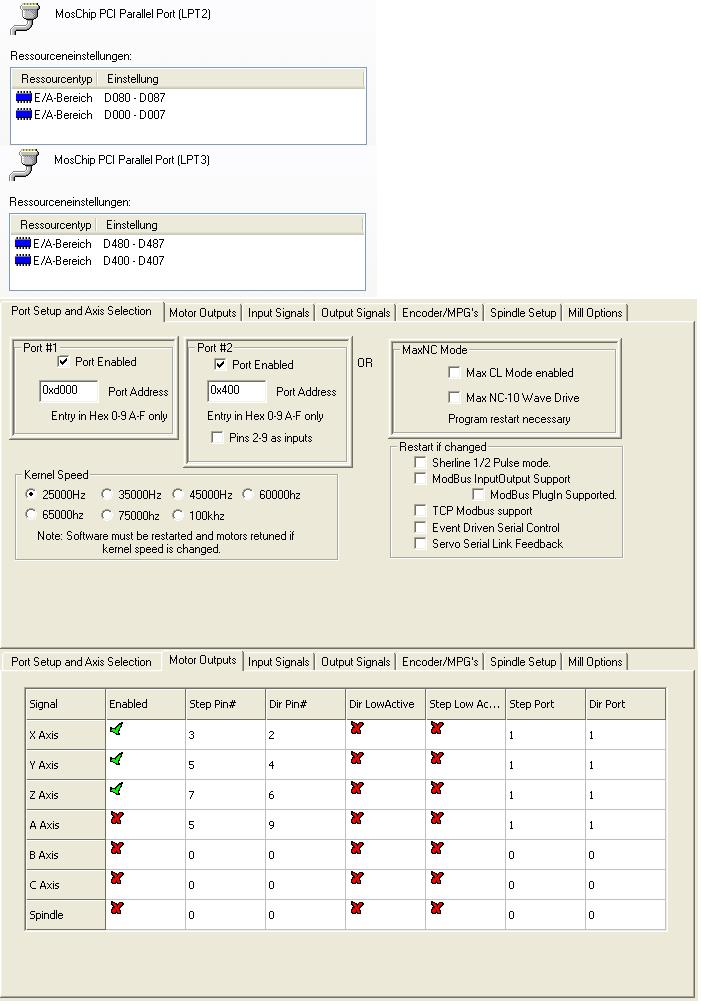Screen dimensions: 701x1004
Task: Click Ressourcentyp column header under LPT2
Action: 56,79
